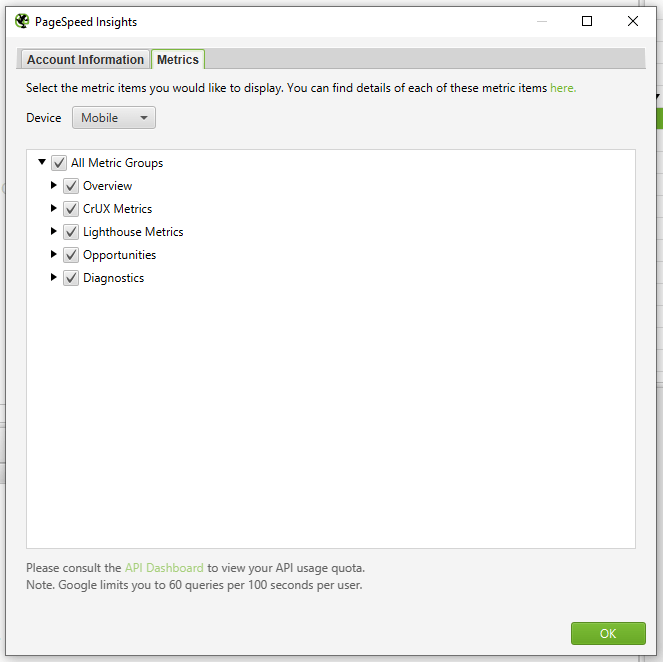Toggle the CrUX Metrics checkbox
Viewport: 663px width, 662px height.
tap(71, 209)
